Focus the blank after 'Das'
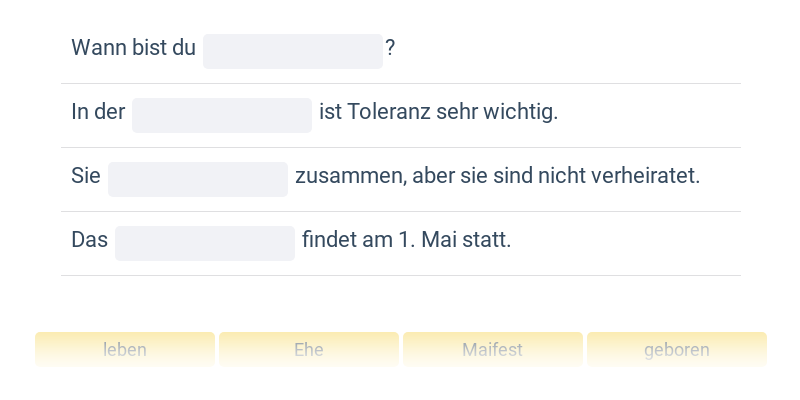The image size is (800, 400). [205, 243]
